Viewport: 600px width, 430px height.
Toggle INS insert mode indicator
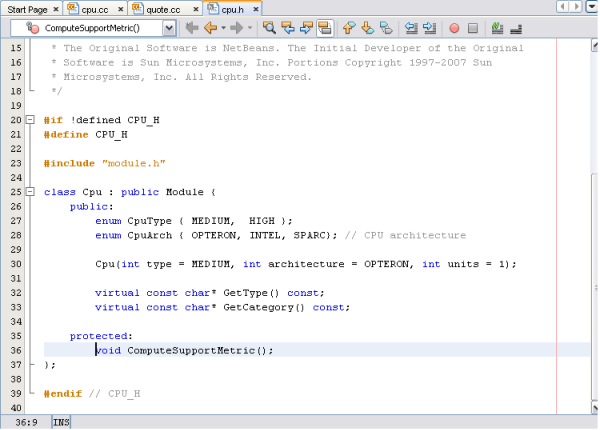point(60,423)
